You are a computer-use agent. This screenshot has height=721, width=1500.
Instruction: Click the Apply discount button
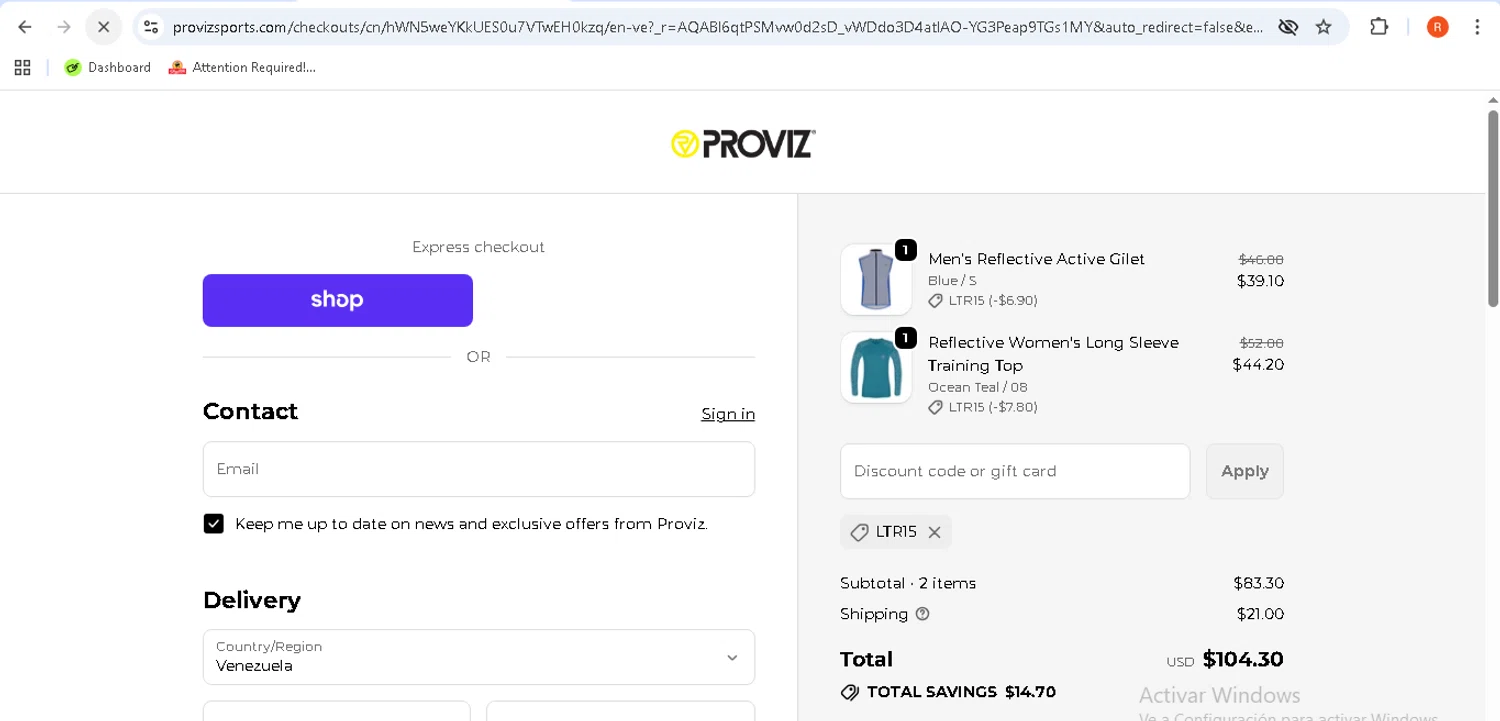click(1245, 471)
